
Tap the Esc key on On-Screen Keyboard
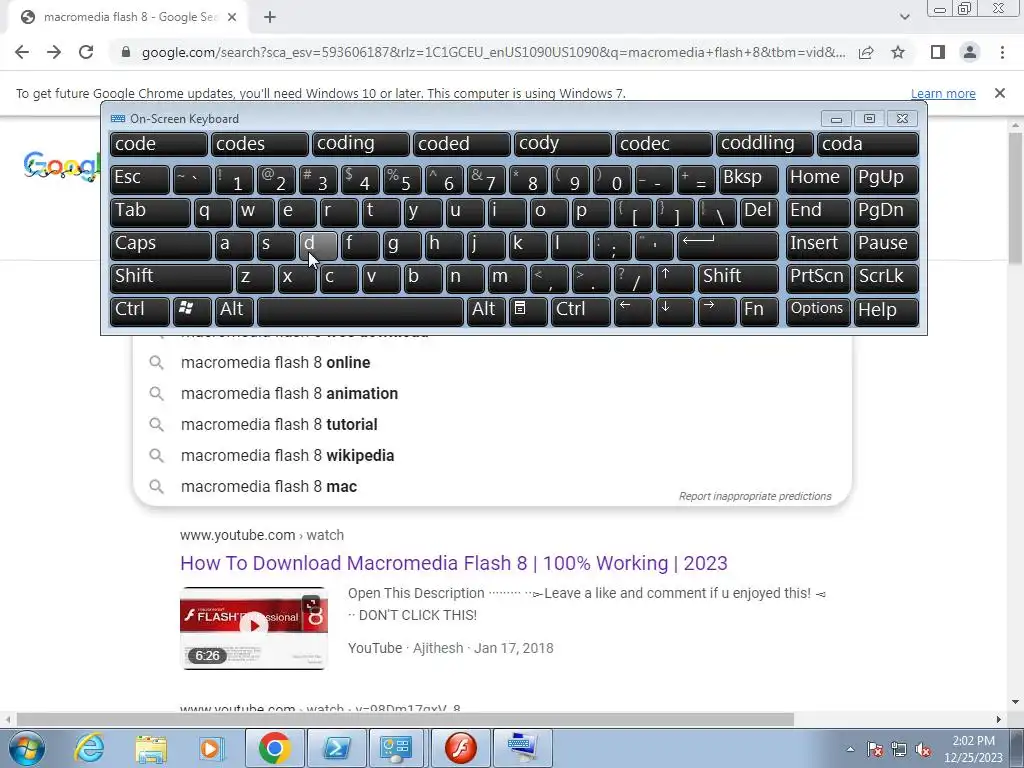(139, 179)
